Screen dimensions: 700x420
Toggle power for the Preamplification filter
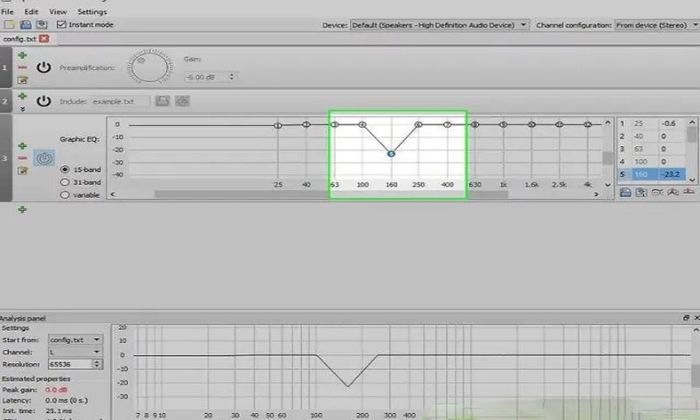pyautogui.click(x=43, y=67)
